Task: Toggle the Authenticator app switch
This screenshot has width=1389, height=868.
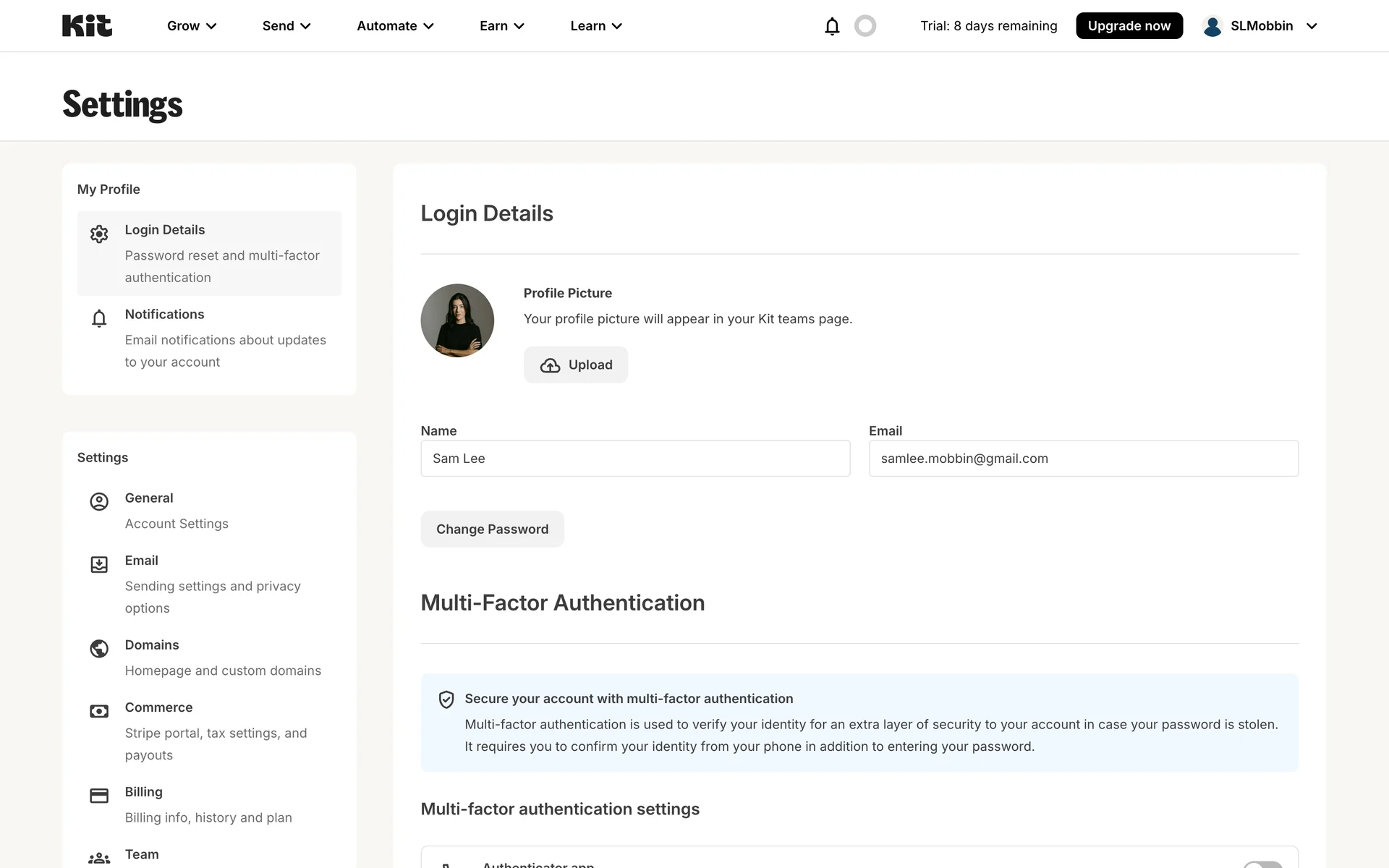Action: click(1262, 864)
